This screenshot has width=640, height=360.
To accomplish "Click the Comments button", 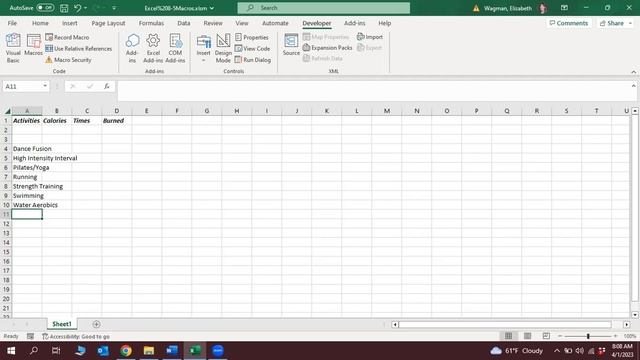I will (569, 23).
